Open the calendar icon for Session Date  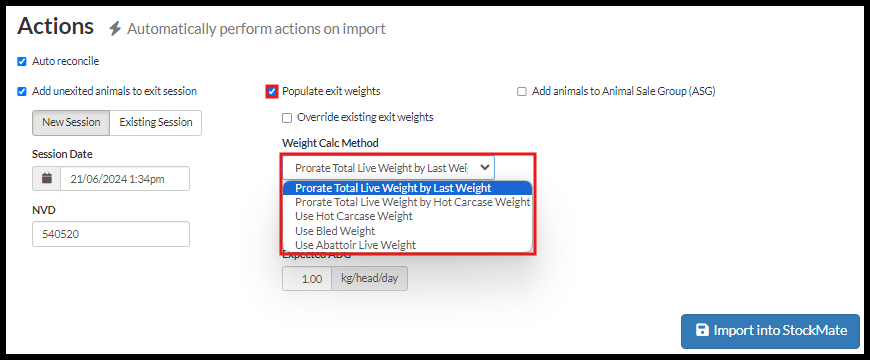tap(47, 179)
